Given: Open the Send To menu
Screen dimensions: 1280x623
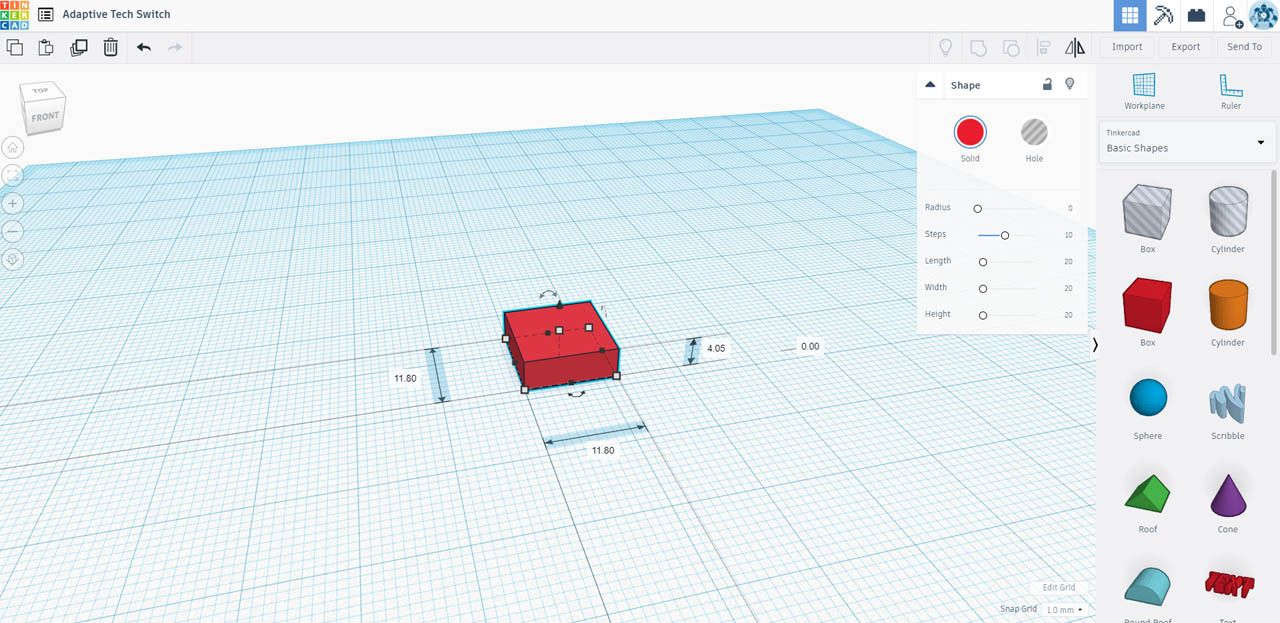Looking at the screenshot, I should tap(1244, 46).
